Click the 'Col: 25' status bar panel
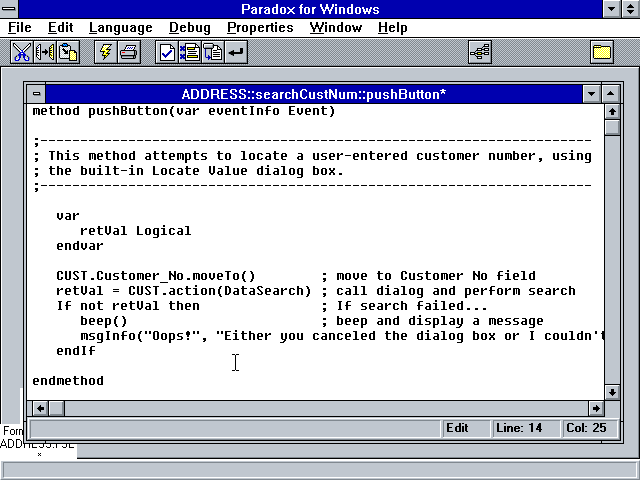This screenshot has width=640, height=480. [x=589, y=428]
